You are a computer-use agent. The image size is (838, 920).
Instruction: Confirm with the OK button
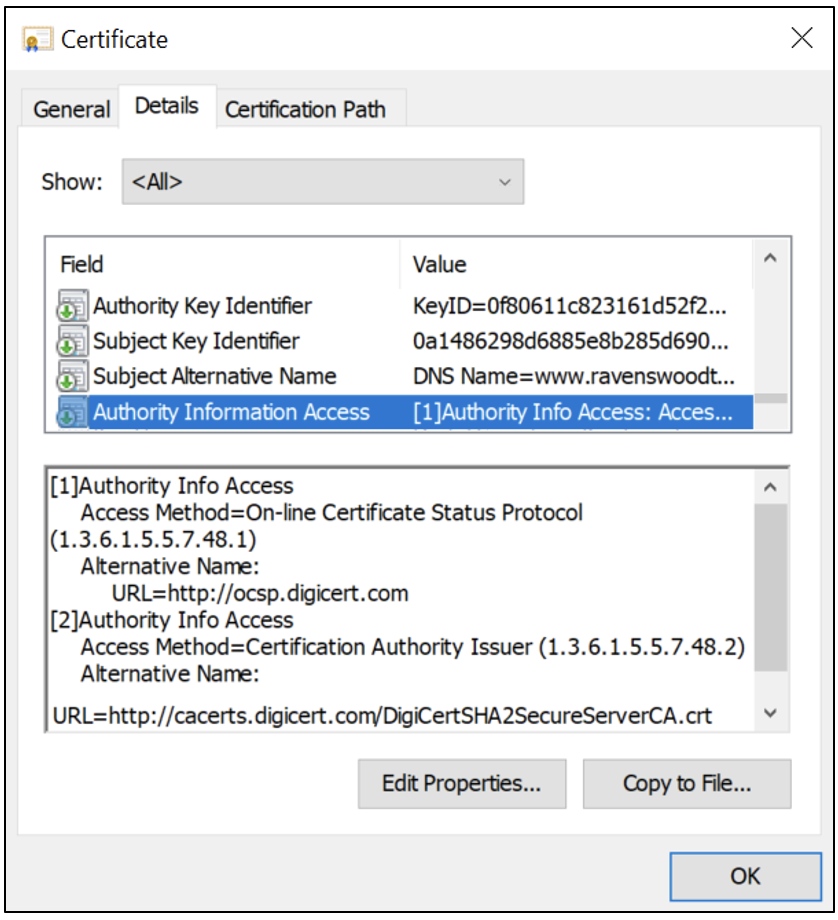(x=745, y=877)
